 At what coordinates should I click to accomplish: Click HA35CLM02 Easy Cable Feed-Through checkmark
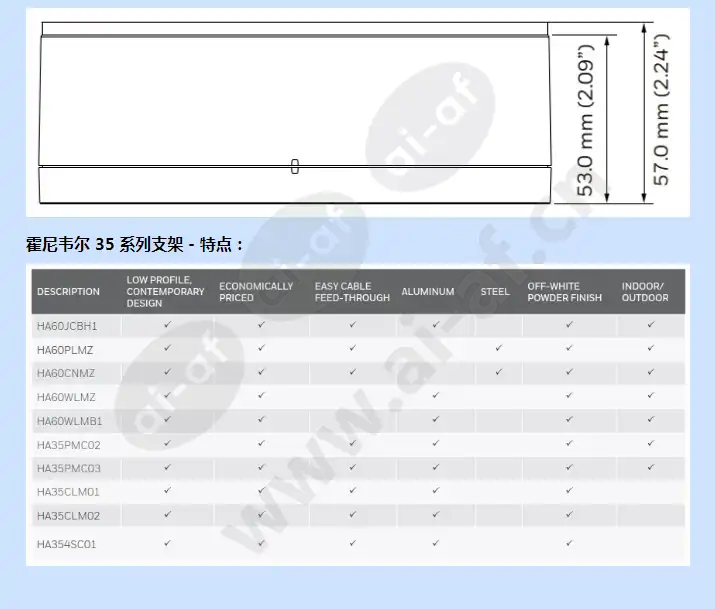click(x=352, y=514)
